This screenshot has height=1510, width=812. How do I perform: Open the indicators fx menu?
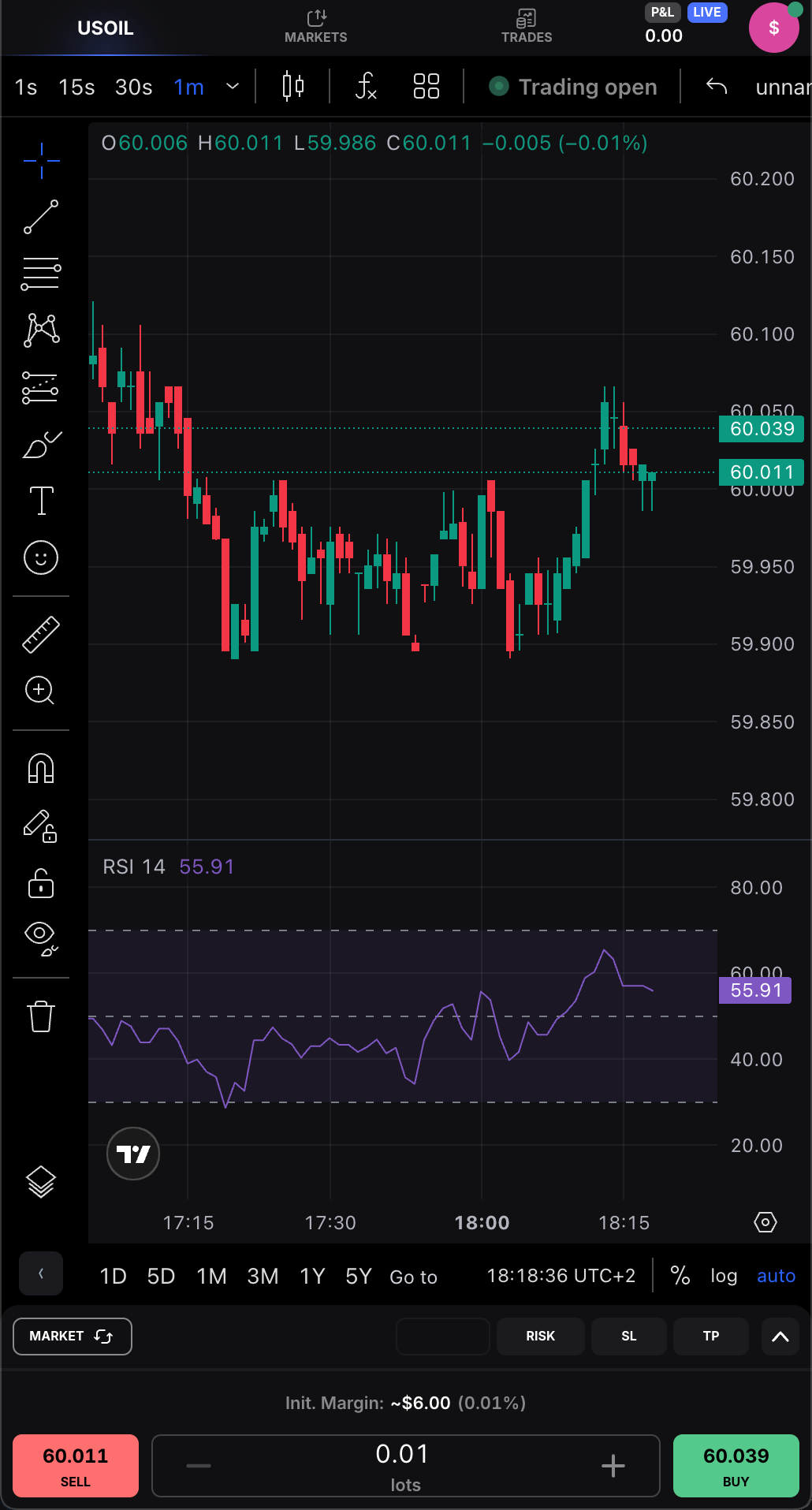pos(366,86)
